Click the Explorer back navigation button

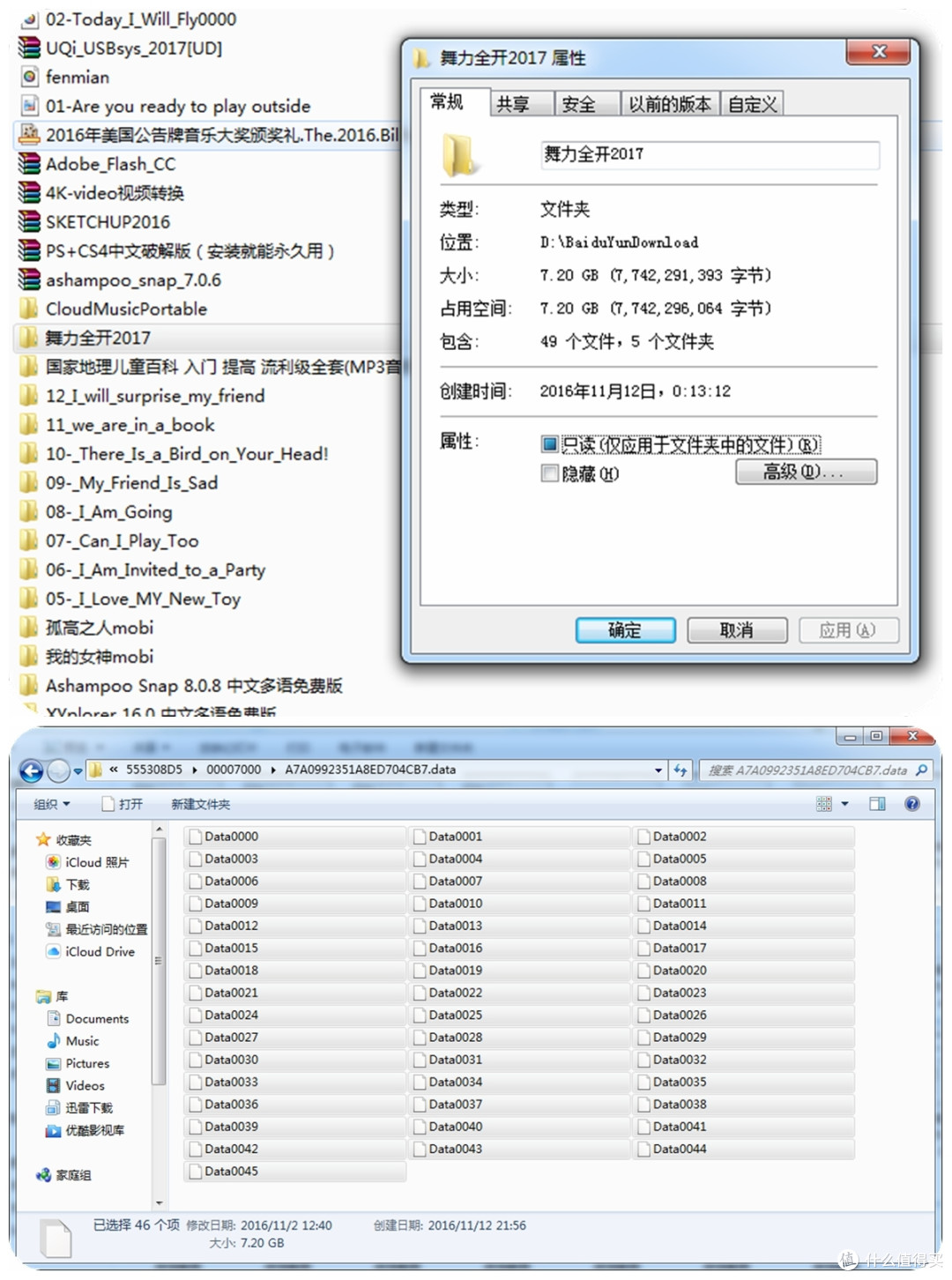[x=31, y=771]
